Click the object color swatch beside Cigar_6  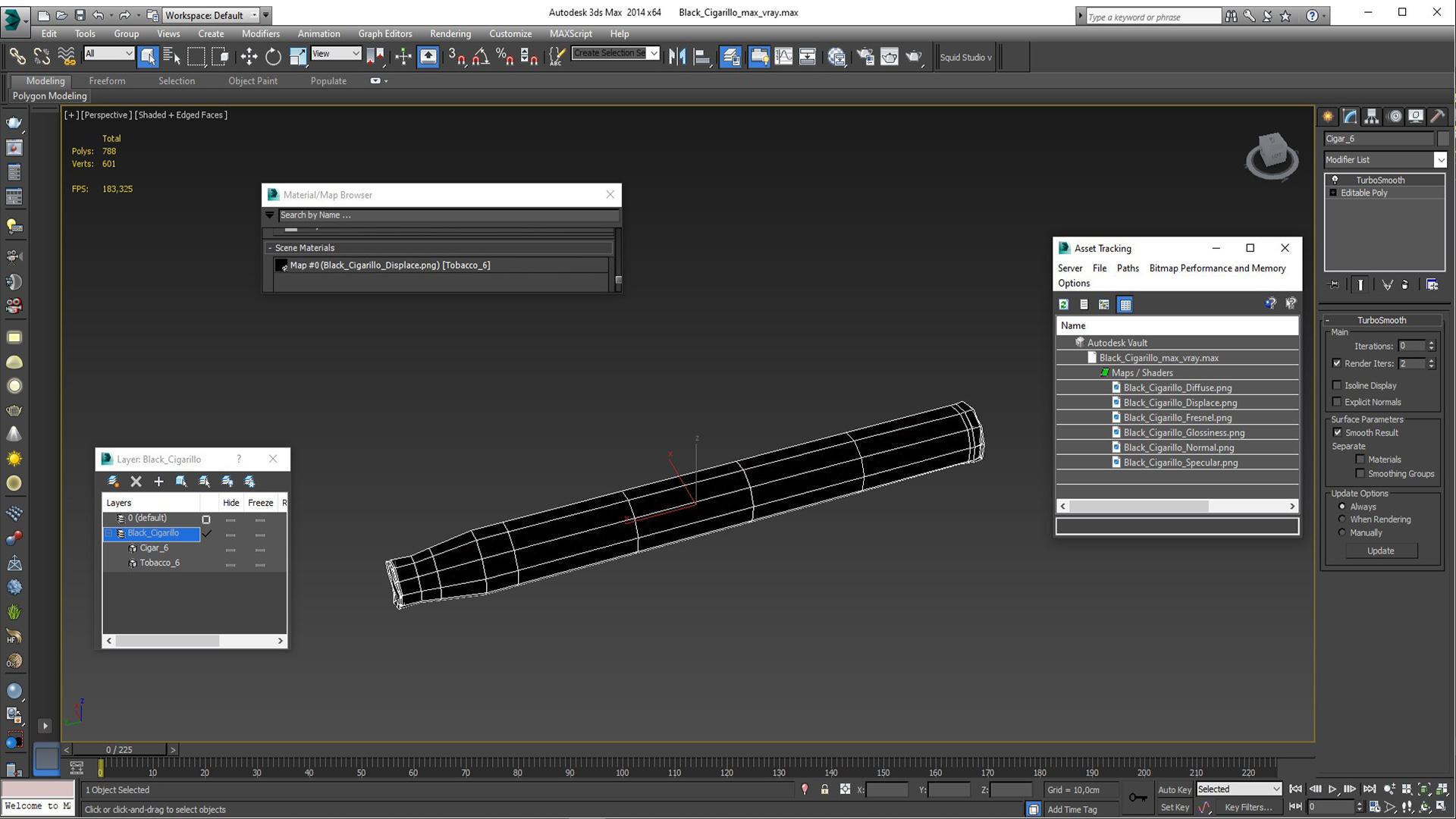(1443, 139)
